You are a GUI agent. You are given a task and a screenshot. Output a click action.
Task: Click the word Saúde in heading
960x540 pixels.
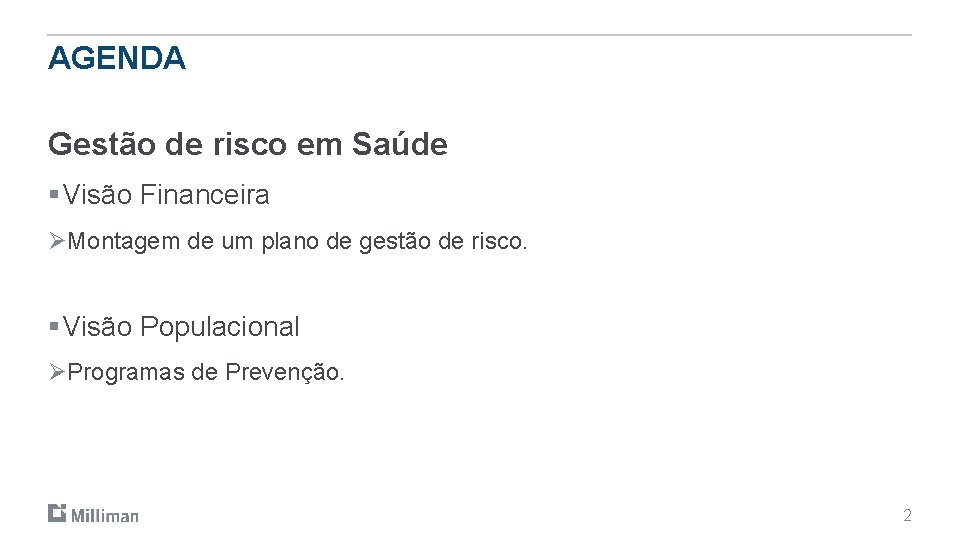coord(400,144)
